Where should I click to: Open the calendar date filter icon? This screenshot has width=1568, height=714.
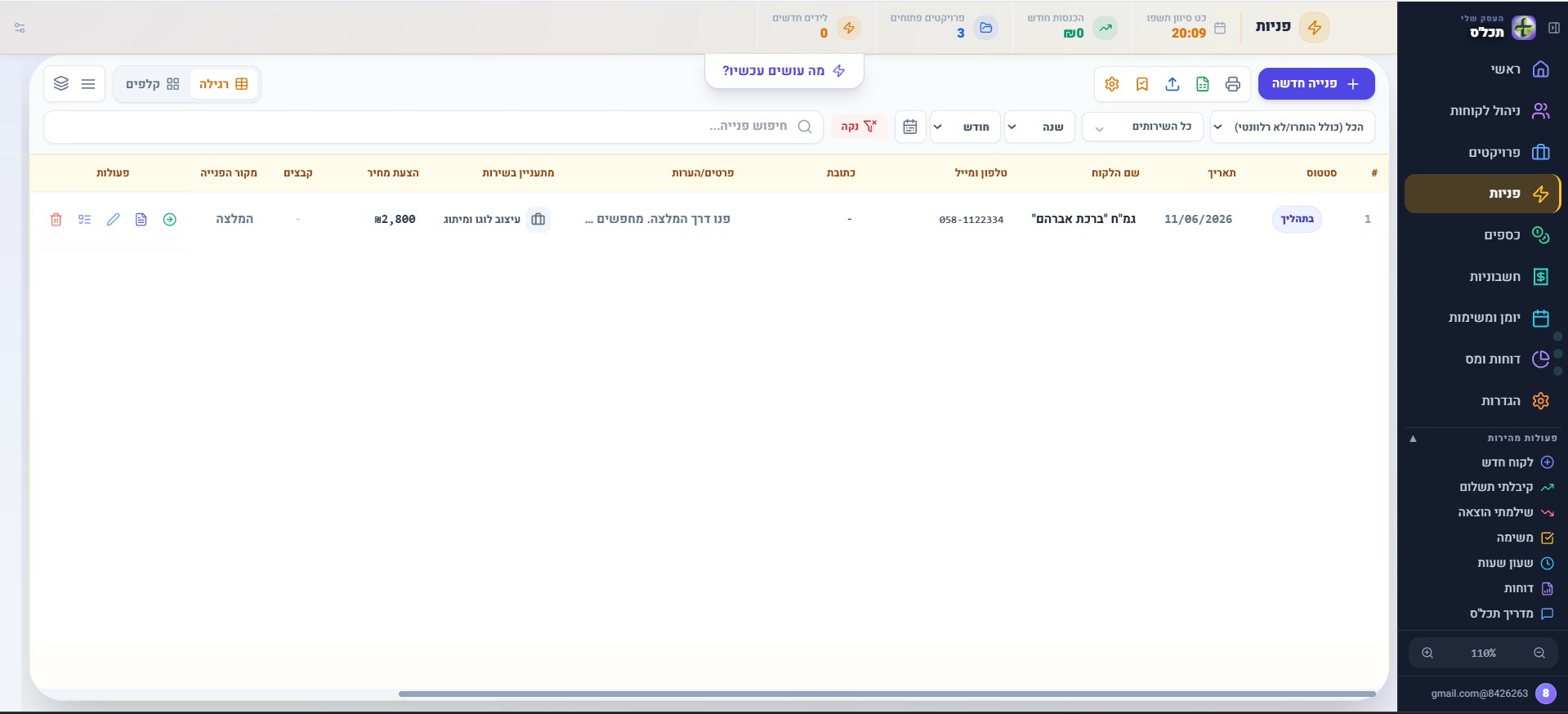909,127
